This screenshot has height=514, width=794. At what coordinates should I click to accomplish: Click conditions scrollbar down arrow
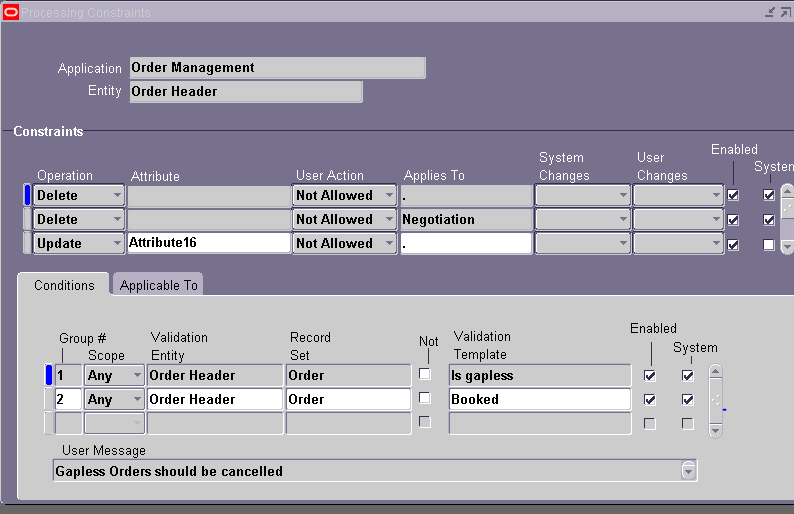tap(715, 430)
